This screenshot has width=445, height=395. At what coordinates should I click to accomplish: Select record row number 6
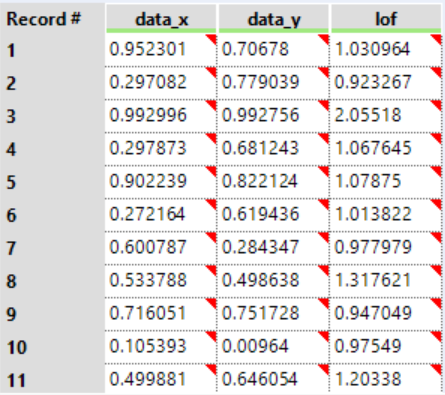tap(53, 215)
